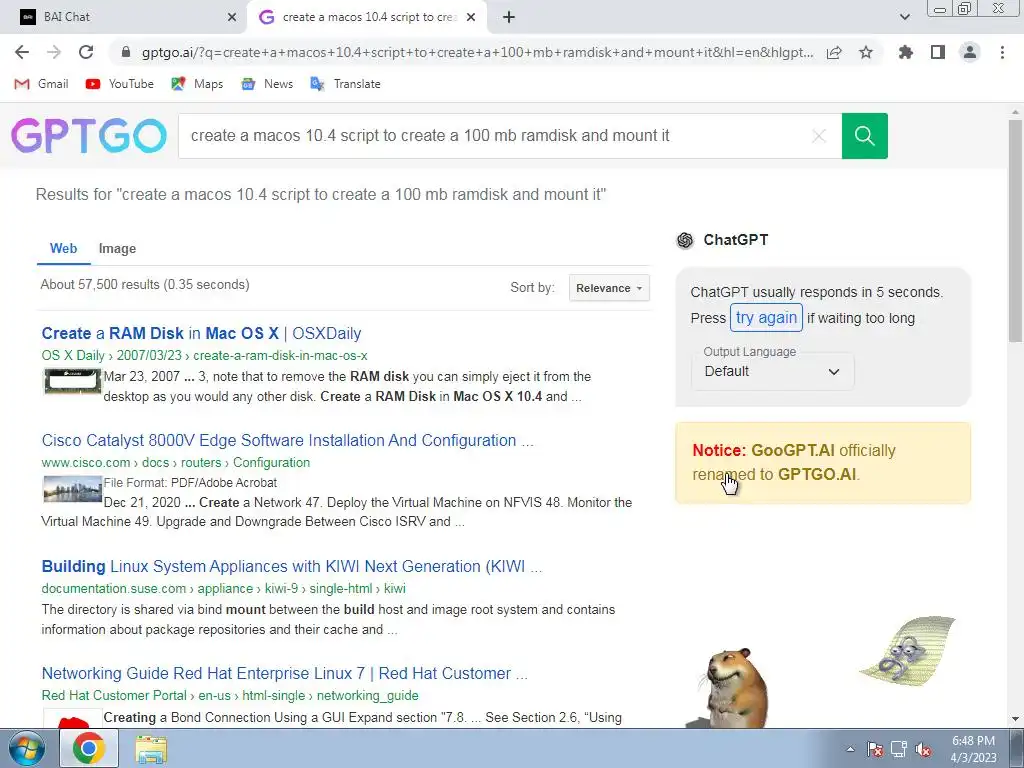Open the News bookmark
Image resolution: width=1024 pixels, height=768 pixels.
pyautogui.click(x=267, y=84)
